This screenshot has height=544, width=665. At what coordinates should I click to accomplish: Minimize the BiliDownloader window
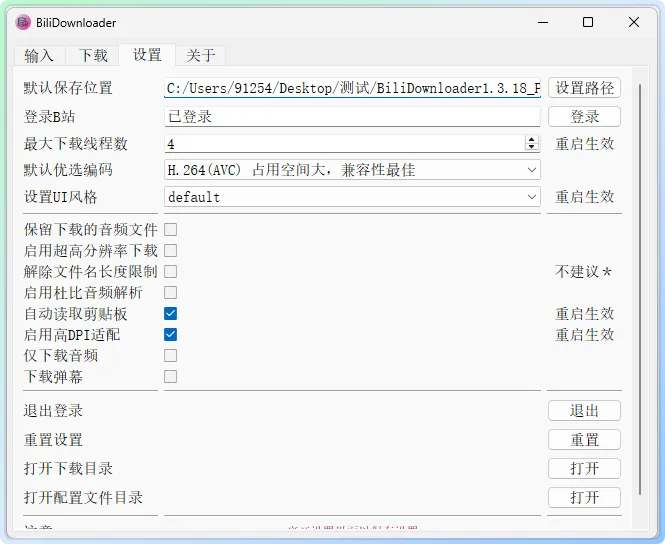point(543,22)
